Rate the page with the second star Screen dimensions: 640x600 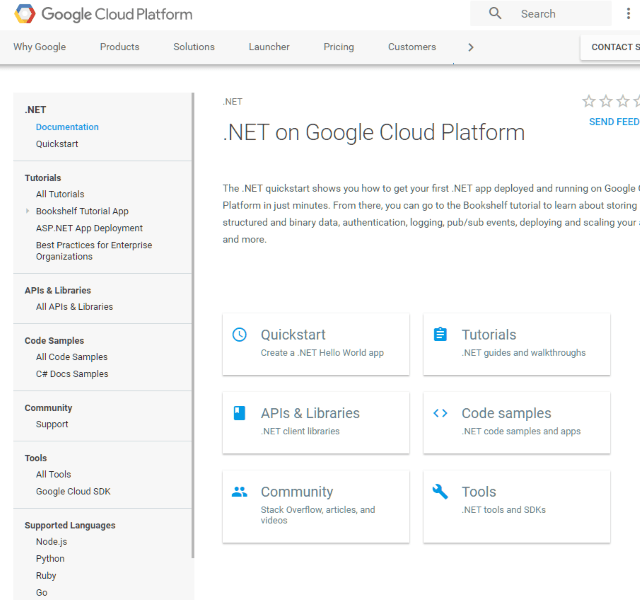point(606,101)
